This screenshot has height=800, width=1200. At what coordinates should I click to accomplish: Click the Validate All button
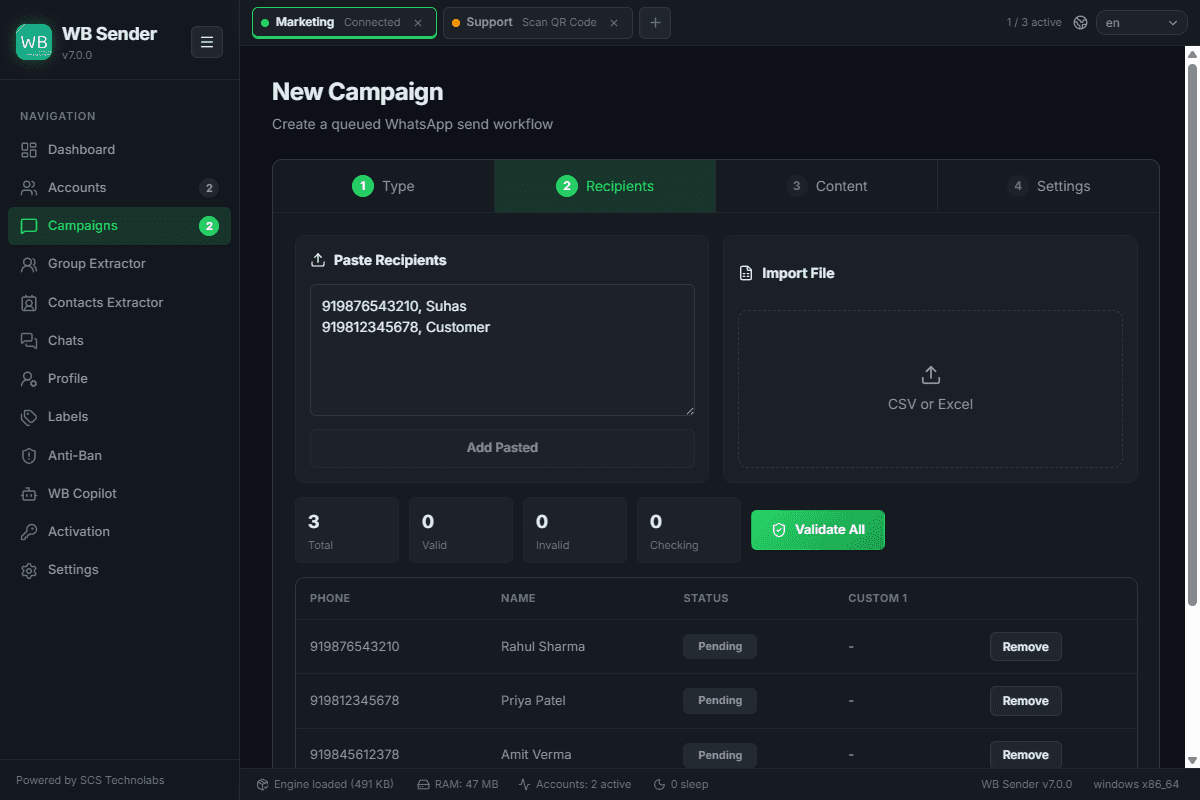pos(818,530)
